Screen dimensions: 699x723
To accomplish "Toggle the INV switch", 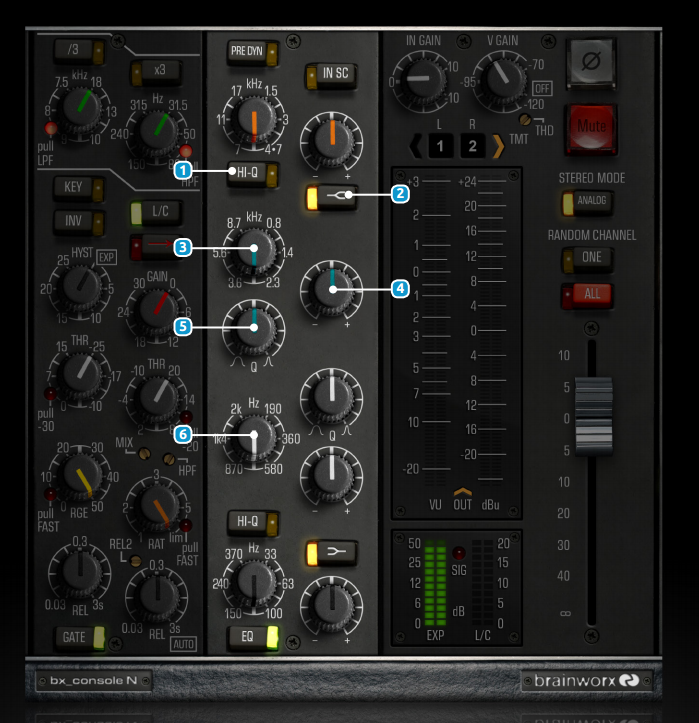I will pyautogui.click(x=78, y=222).
